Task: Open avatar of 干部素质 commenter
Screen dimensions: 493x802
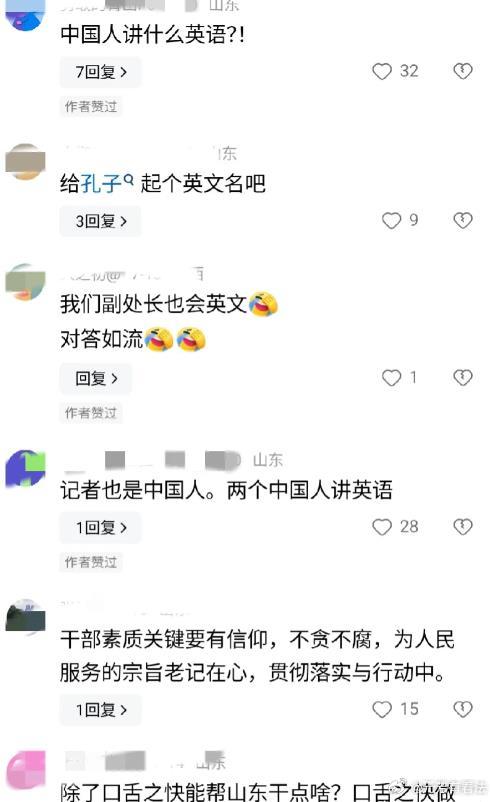Action: coord(25,617)
